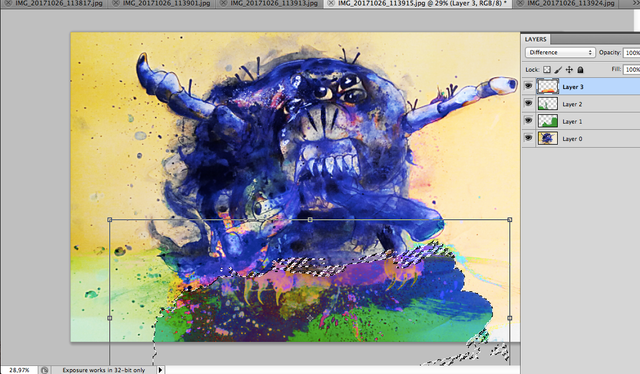Click the layer Fill value field

(x=632, y=69)
